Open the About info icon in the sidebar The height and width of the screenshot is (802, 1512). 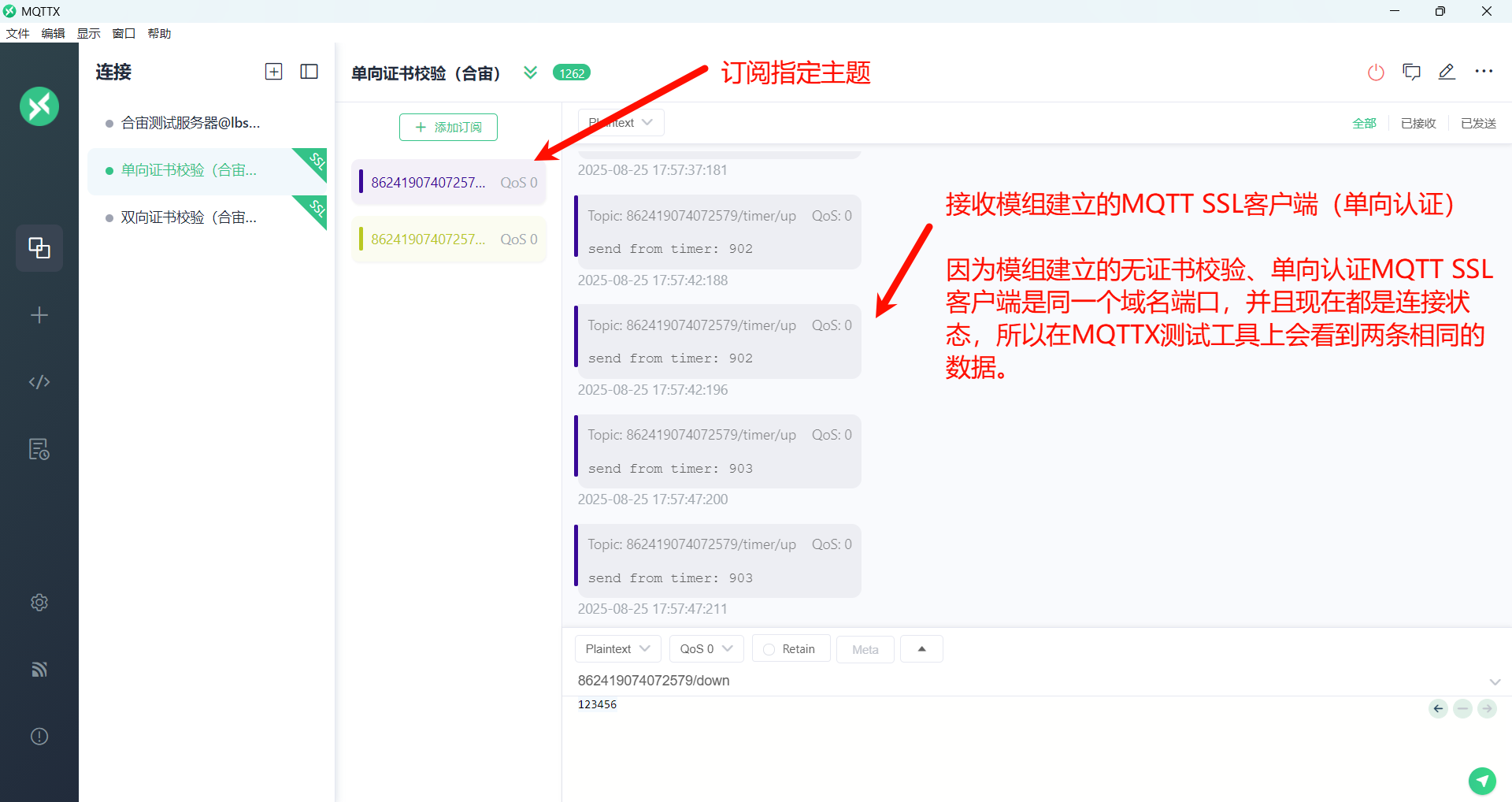[x=39, y=737]
